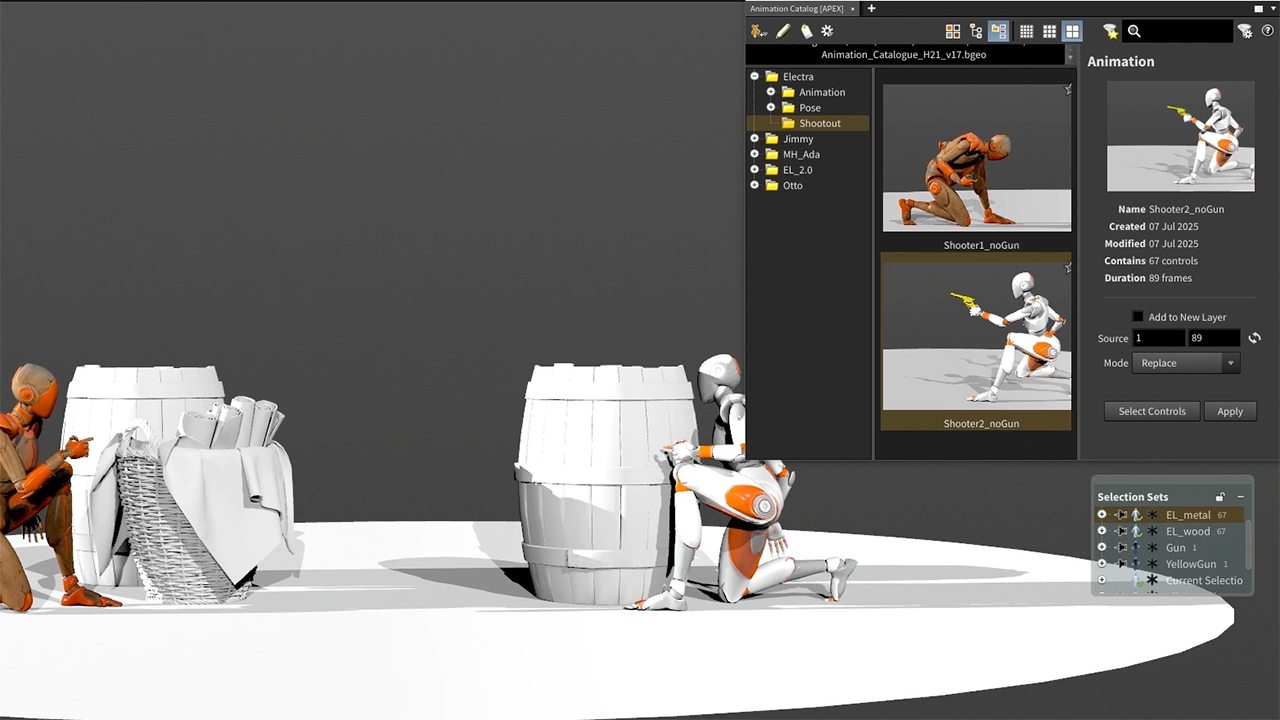
Task: Click the tag icon in catalog toolbar
Action: pyautogui.click(x=806, y=31)
